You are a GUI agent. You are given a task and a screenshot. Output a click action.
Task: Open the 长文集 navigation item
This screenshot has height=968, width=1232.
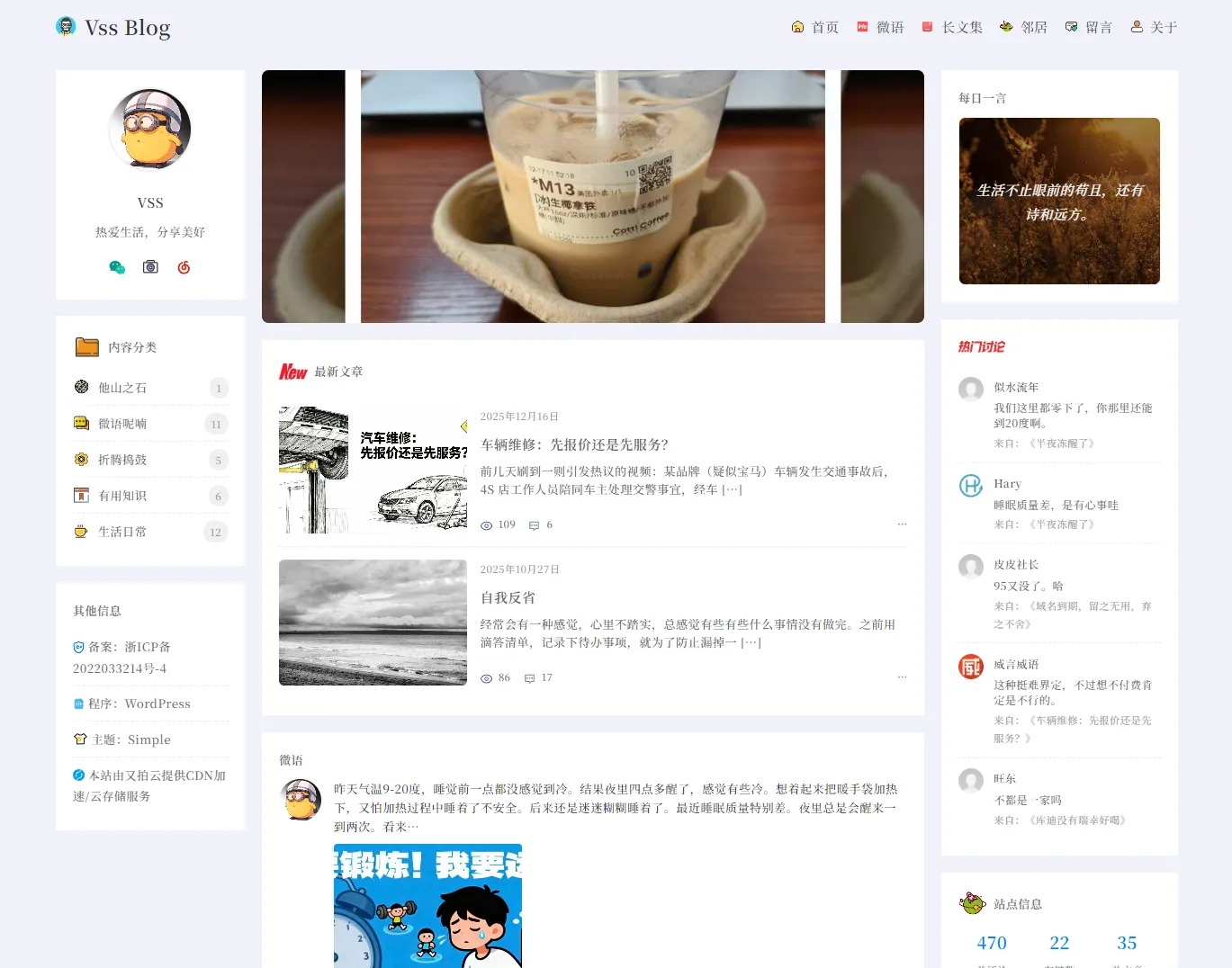click(x=952, y=28)
